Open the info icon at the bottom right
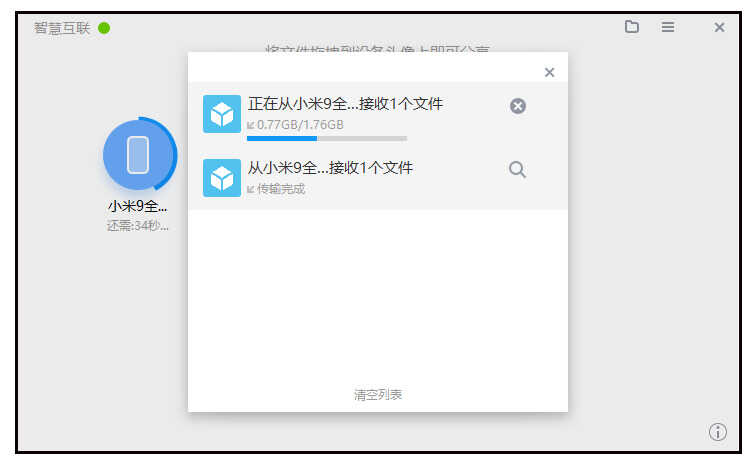Image resolution: width=756 pixels, height=464 pixels. (717, 432)
